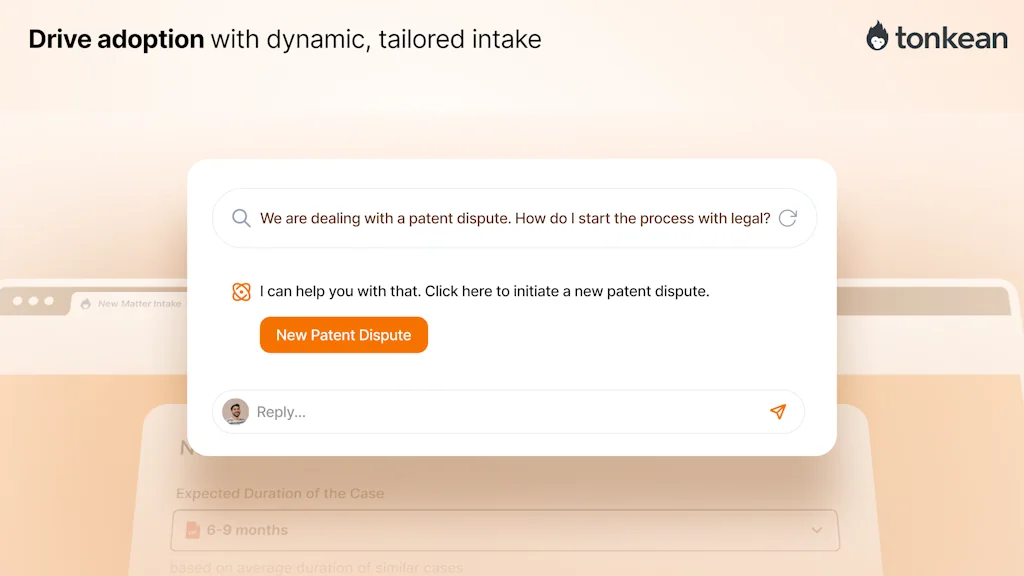Open the Expected Duration of the Case dropdown

tap(504, 530)
